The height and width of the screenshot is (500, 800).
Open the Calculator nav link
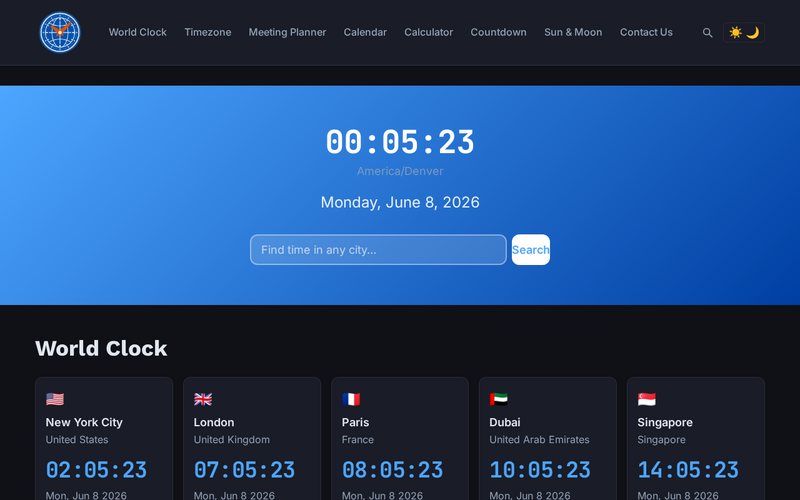tap(429, 32)
